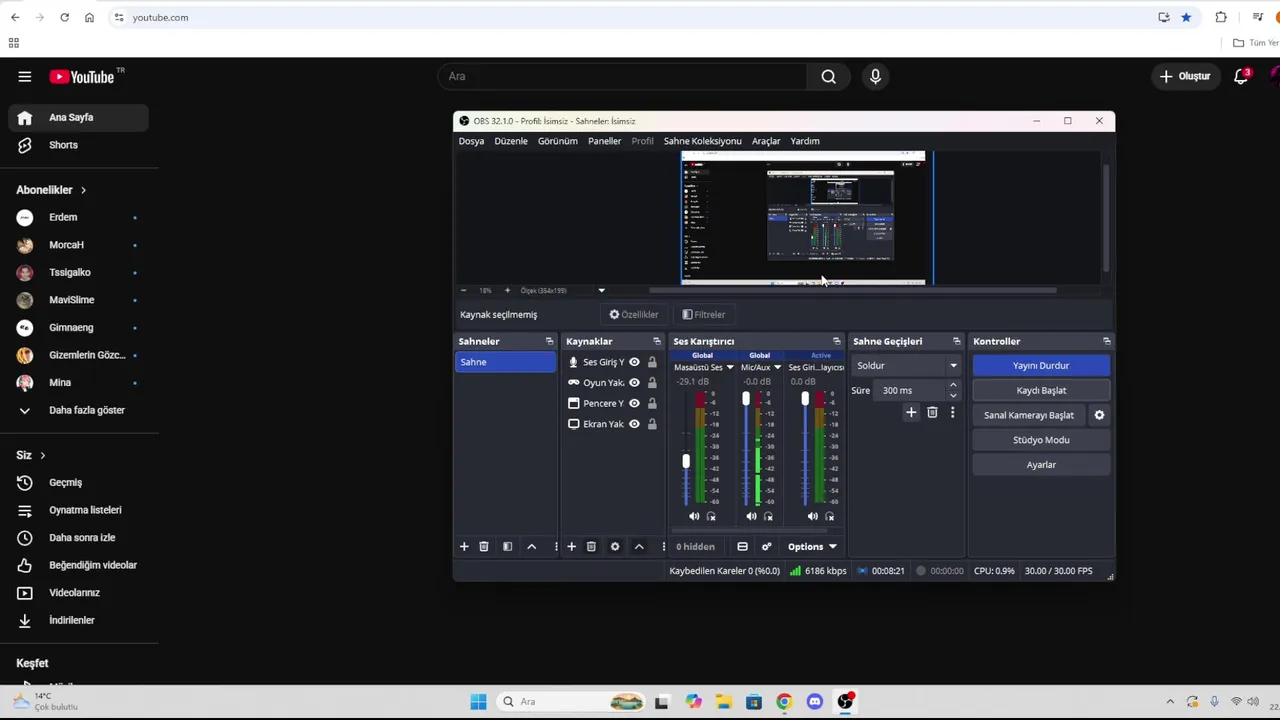Open source properties gear in Kaynaklar toolbar
This screenshot has width=1280, height=720.
(615, 546)
